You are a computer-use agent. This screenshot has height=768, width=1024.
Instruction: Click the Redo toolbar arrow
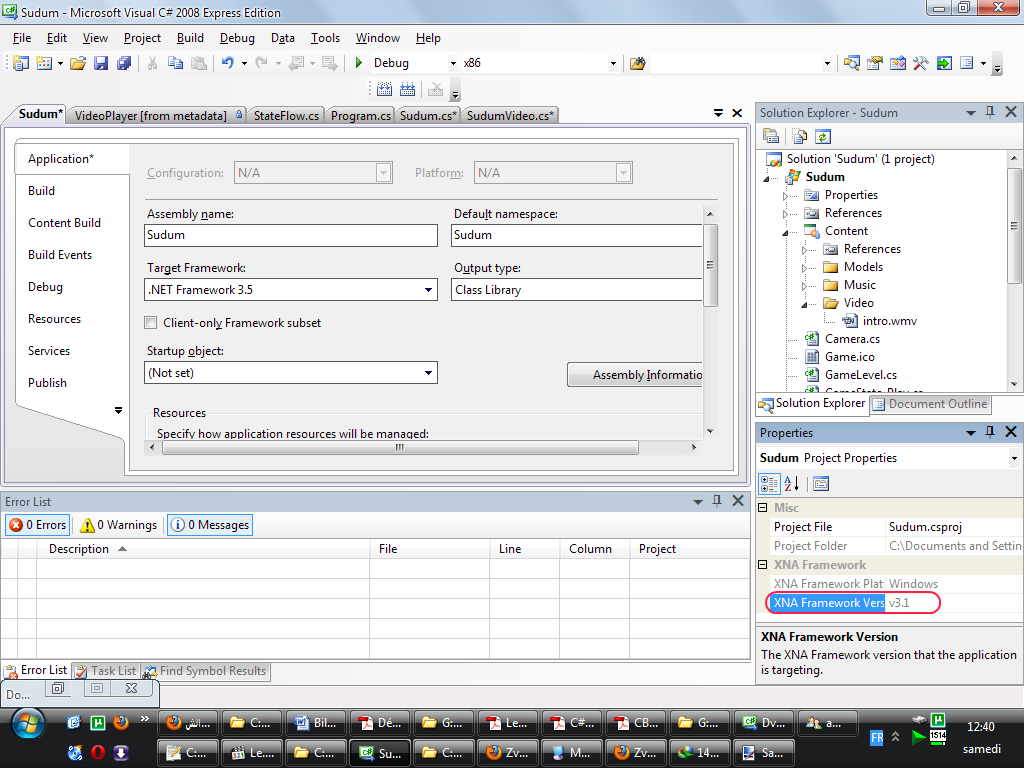click(261, 63)
